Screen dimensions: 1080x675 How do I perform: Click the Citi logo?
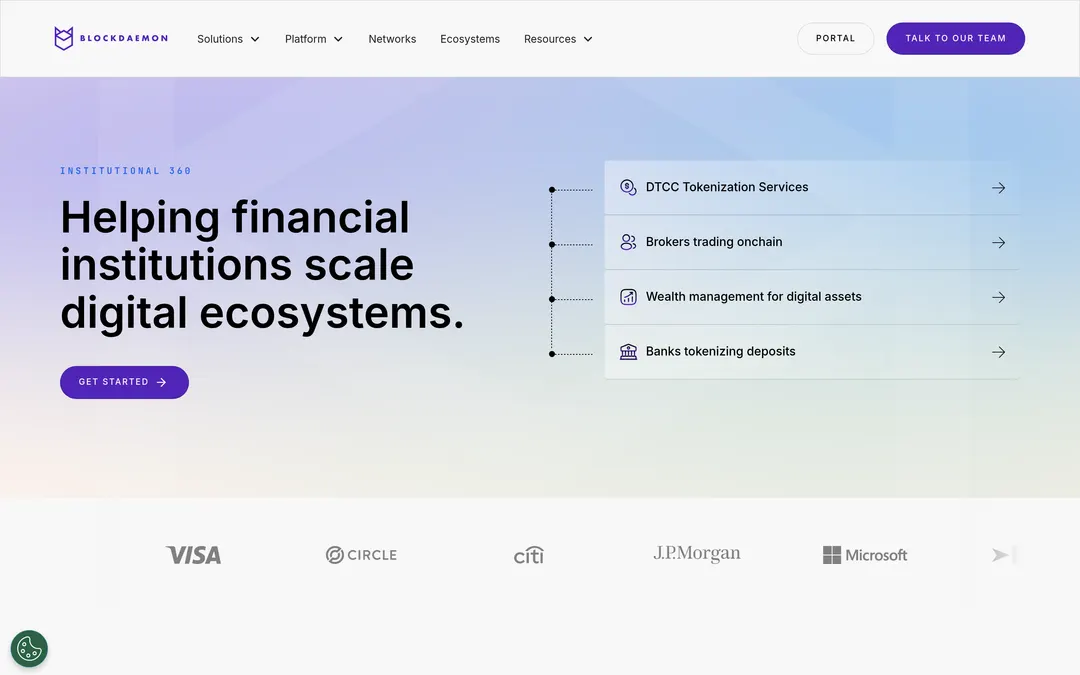(529, 554)
